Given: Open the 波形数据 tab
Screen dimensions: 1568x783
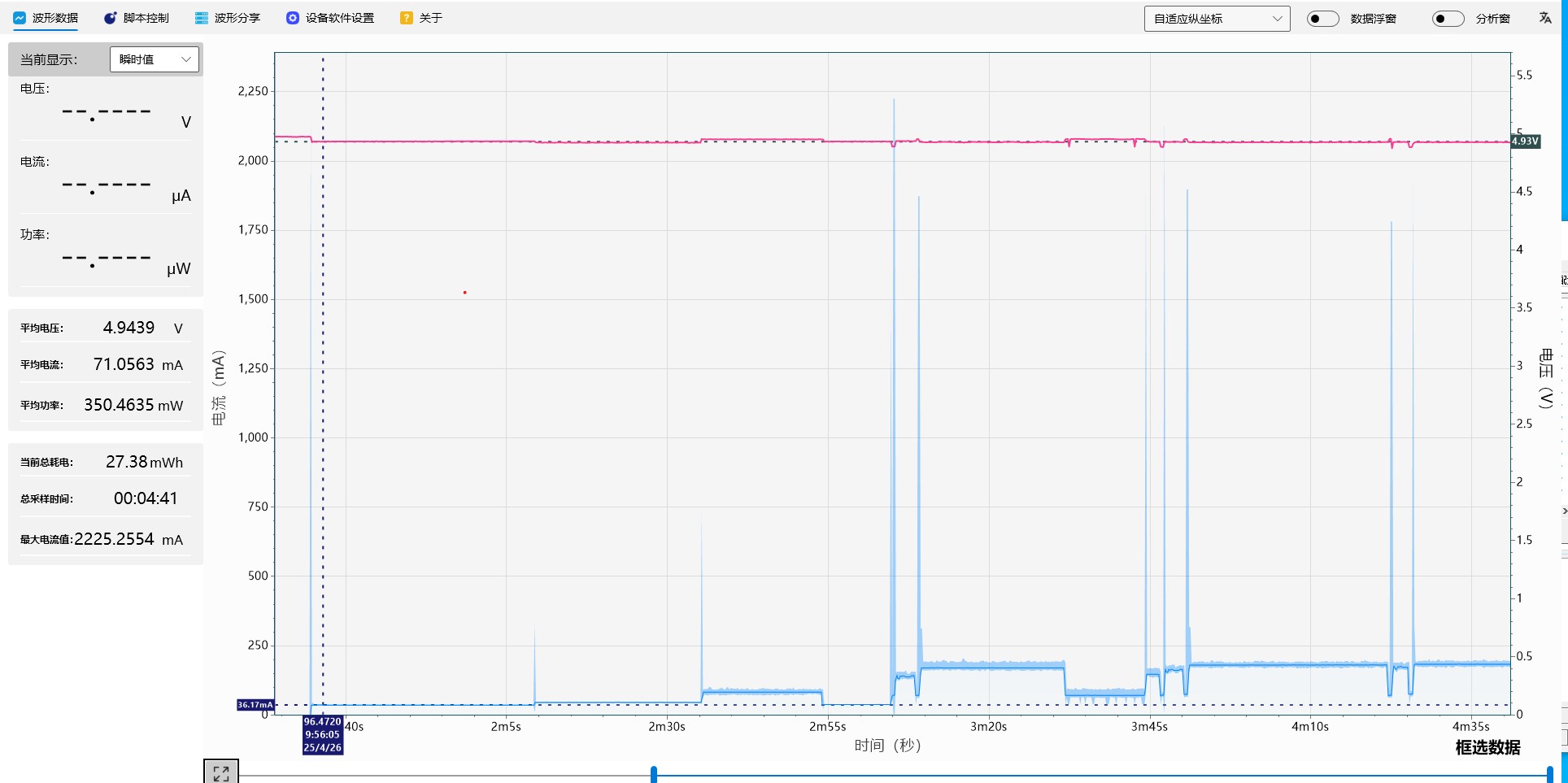Looking at the screenshot, I should click(x=46, y=18).
